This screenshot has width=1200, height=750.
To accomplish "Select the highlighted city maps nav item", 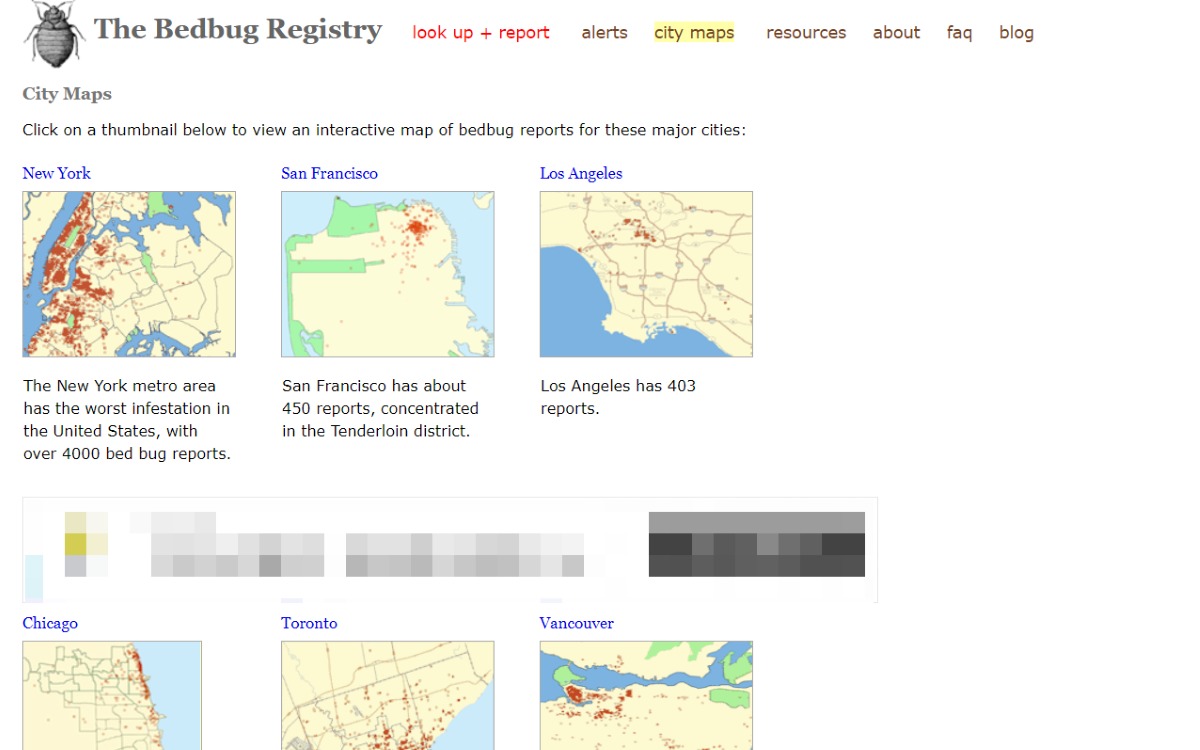I will click(694, 33).
